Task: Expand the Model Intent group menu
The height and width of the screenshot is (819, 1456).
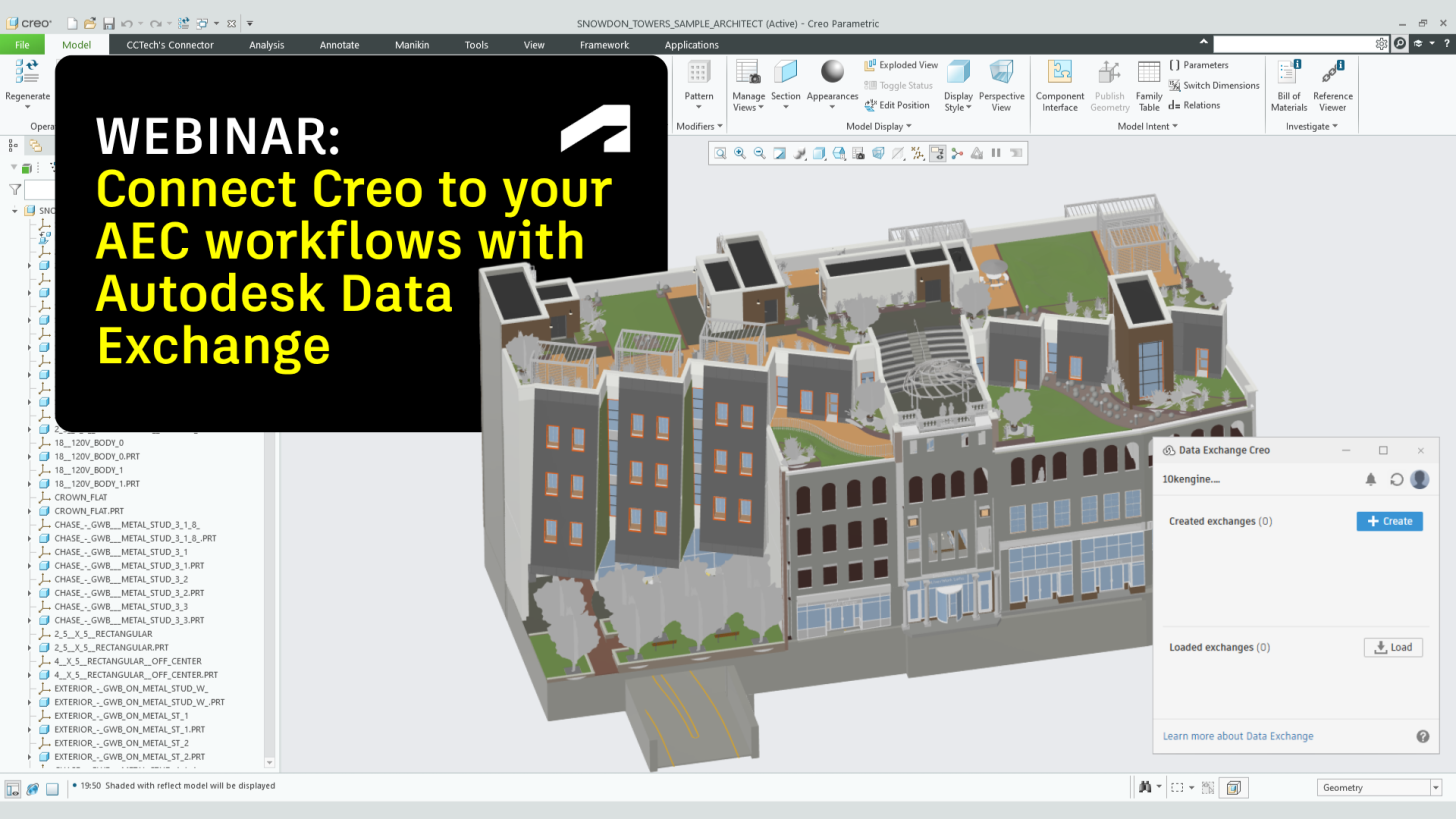Action: (x=1147, y=126)
